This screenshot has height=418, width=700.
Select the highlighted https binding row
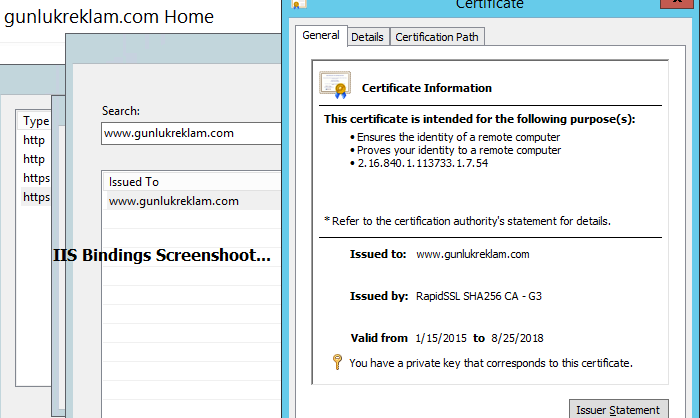[x=35, y=197]
